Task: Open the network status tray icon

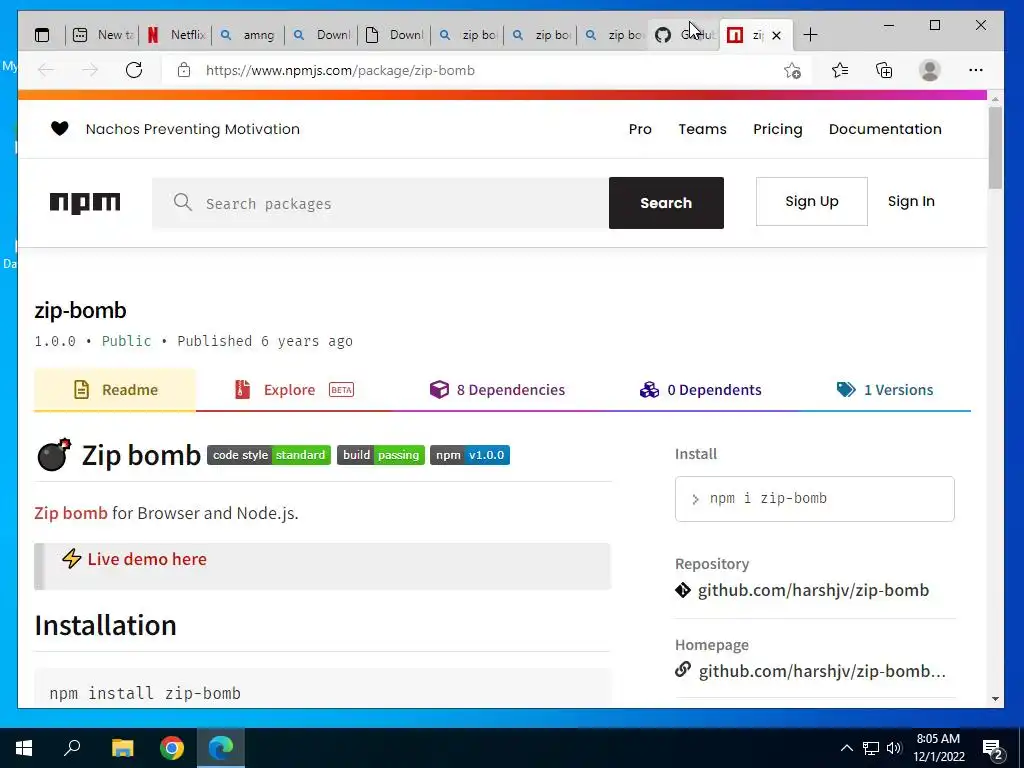Action: coord(871,748)
